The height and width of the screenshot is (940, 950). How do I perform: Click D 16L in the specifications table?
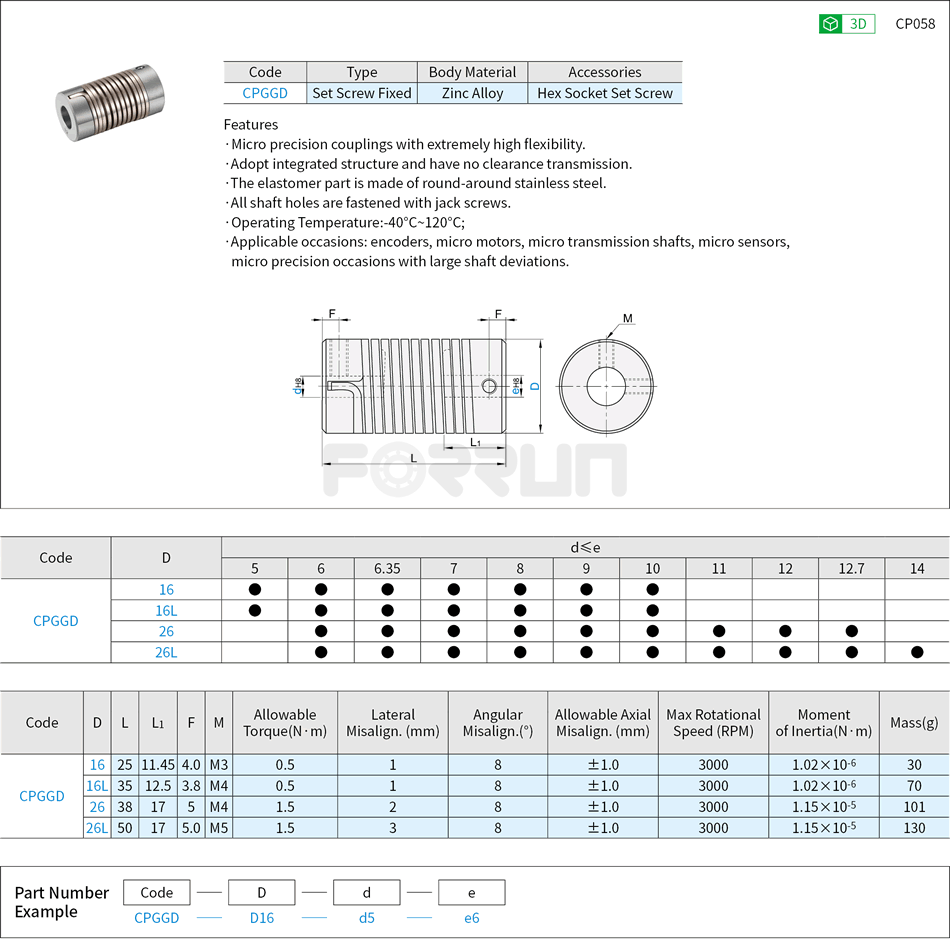(97, 786)
